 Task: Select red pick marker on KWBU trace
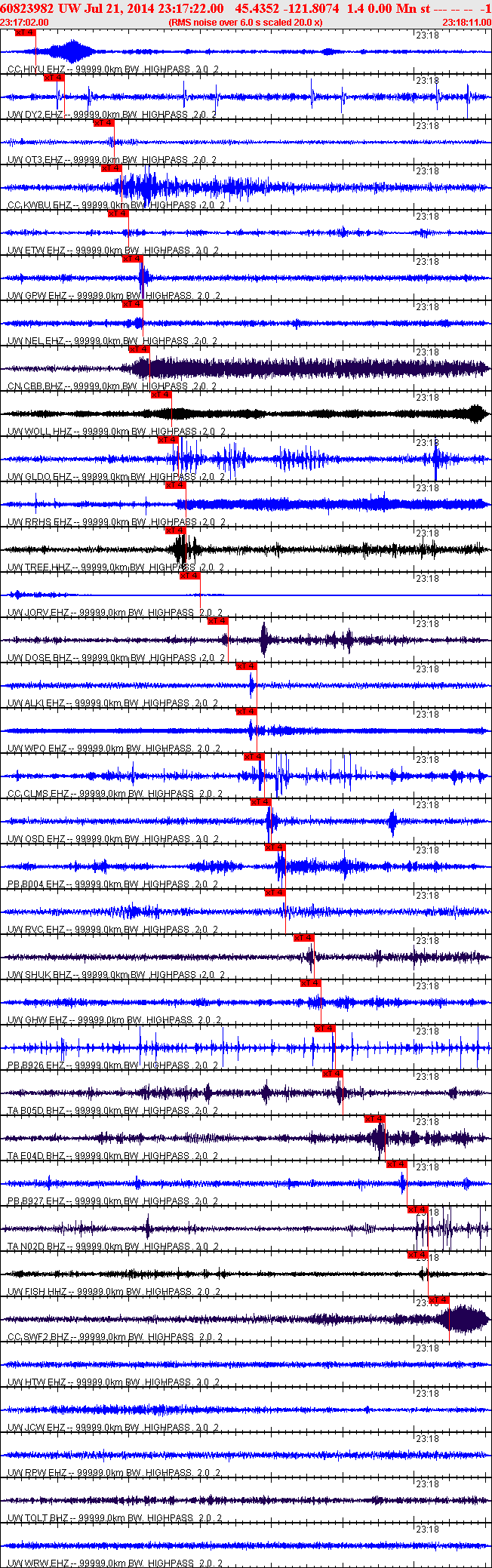(x=112, y=168)
